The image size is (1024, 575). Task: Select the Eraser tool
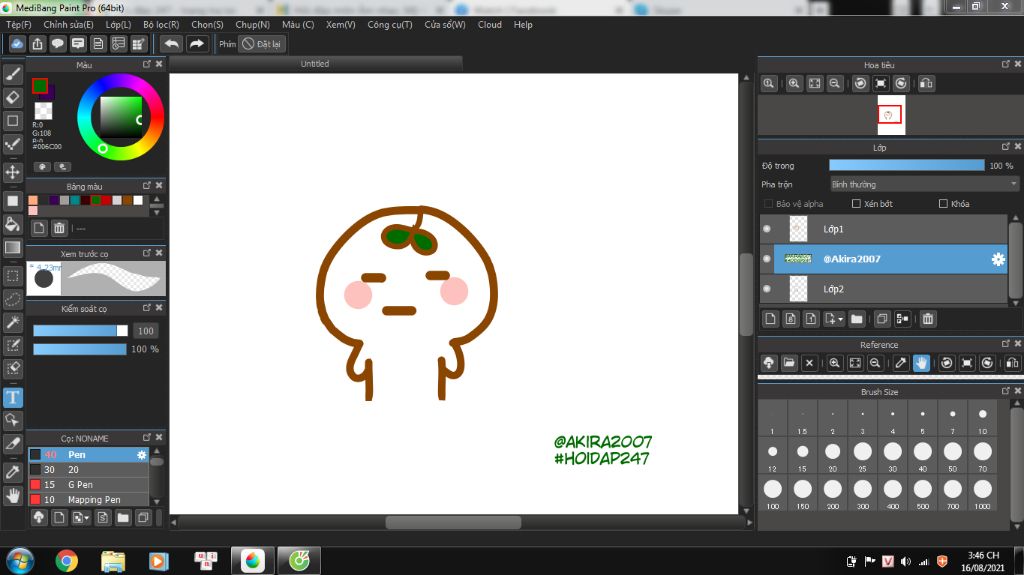coord(13,97)
